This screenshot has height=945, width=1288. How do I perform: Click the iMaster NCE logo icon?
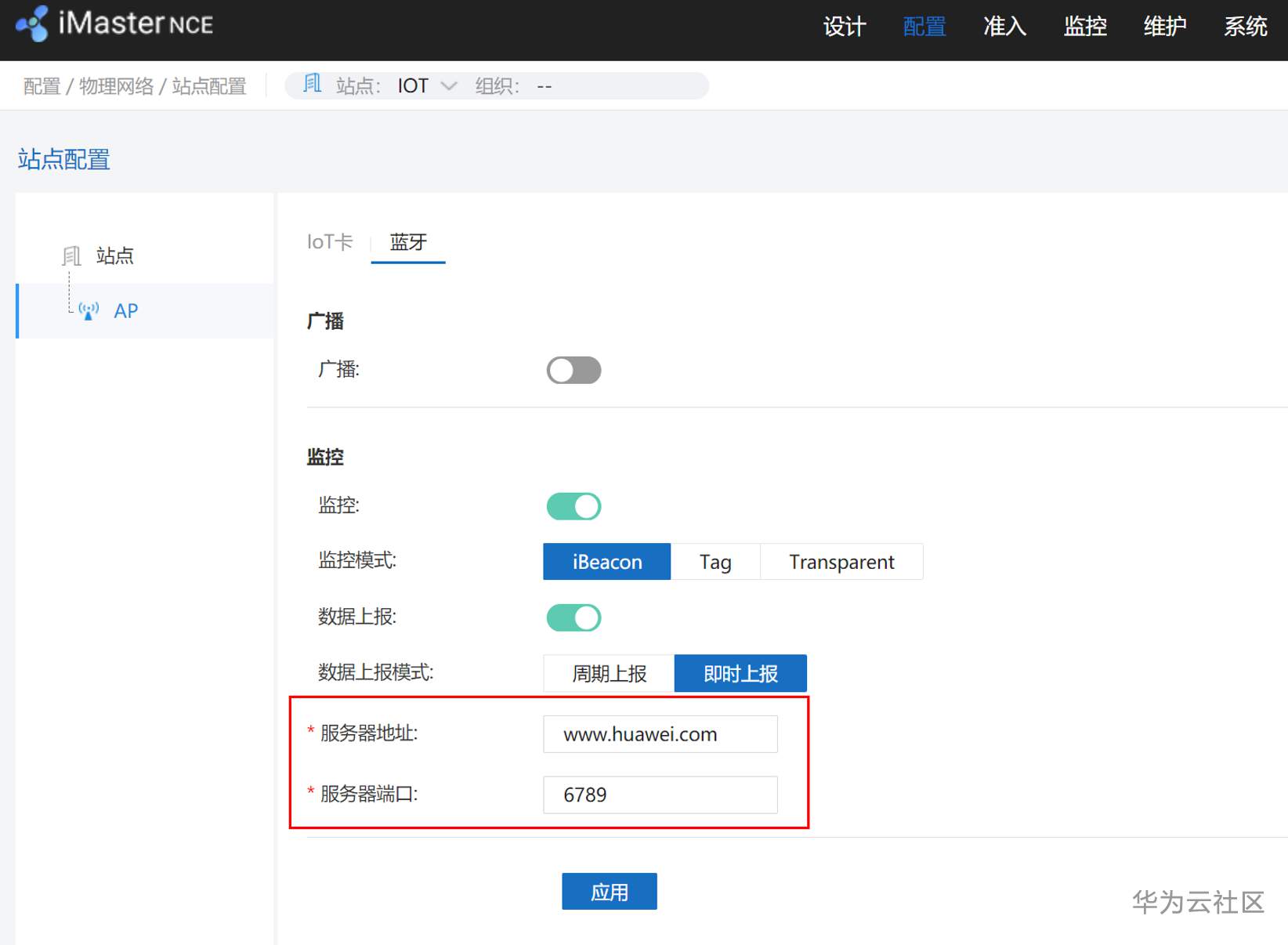pos(33,24)
